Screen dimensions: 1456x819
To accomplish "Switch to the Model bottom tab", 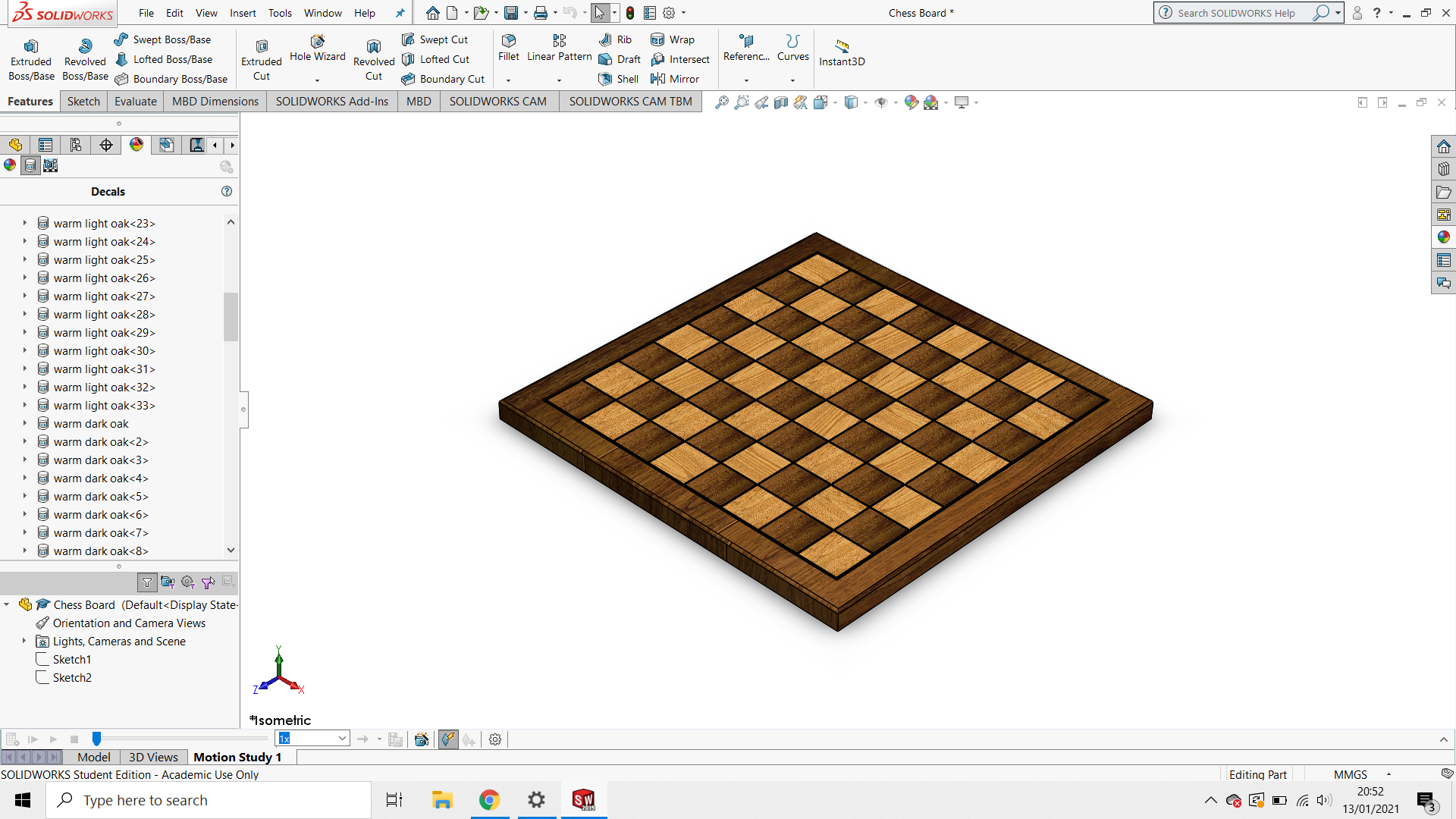I will point(93,757).
